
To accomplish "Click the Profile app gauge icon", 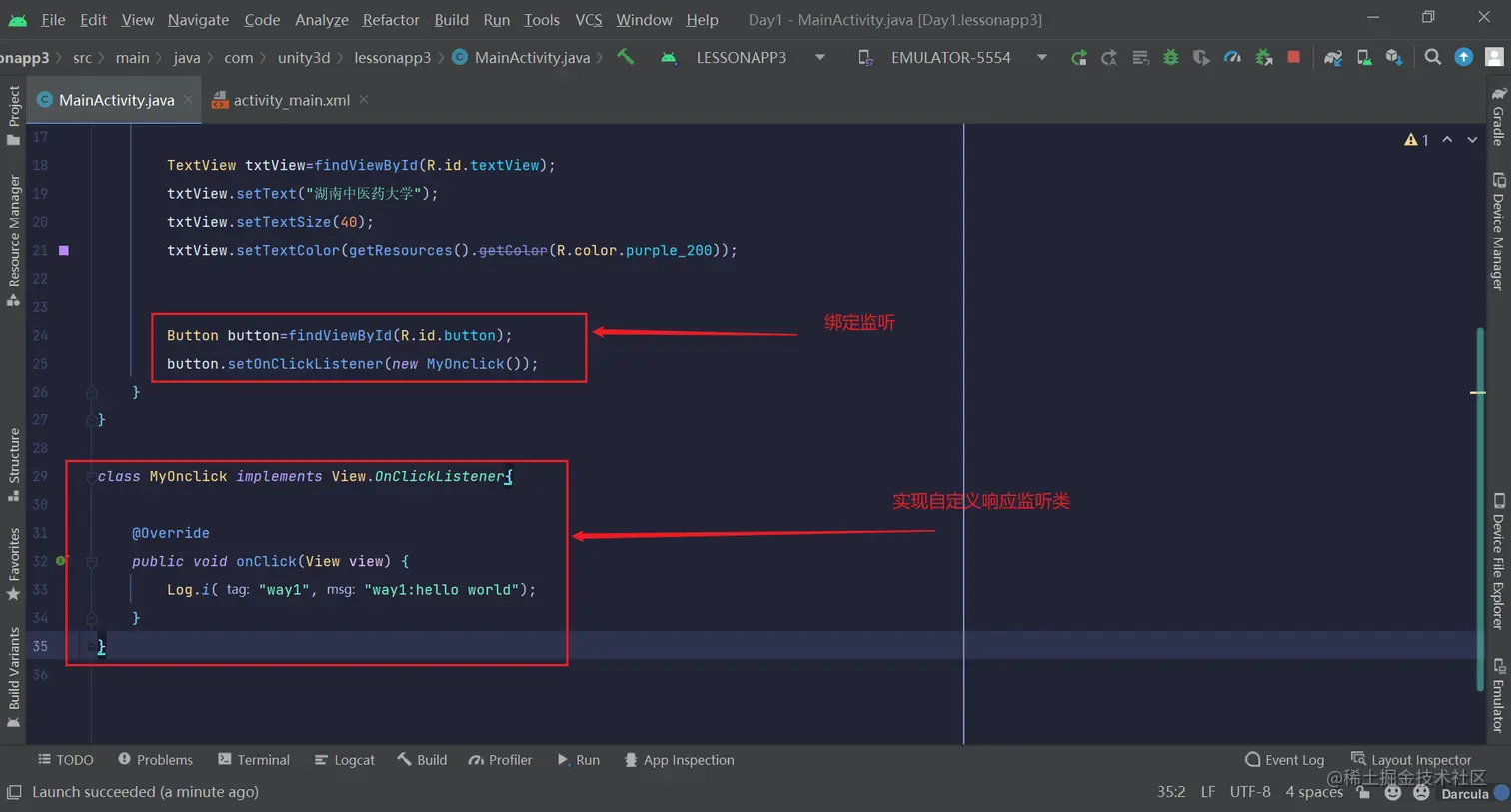I will click(x=1232, y=58).
